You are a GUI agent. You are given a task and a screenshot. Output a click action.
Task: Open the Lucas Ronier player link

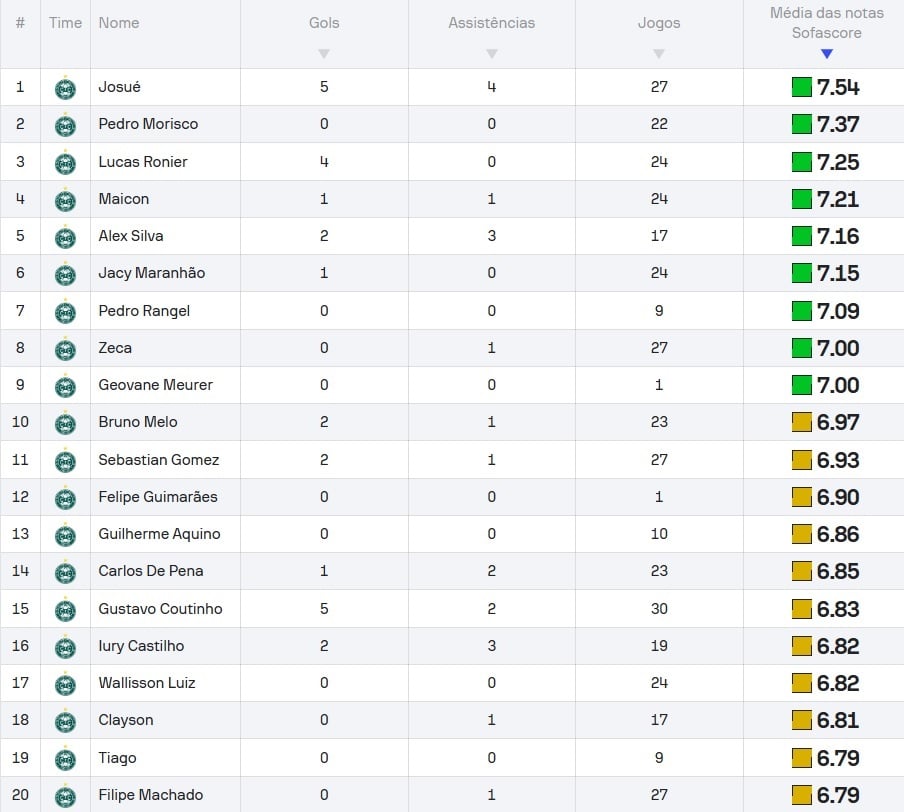point(143,162)
